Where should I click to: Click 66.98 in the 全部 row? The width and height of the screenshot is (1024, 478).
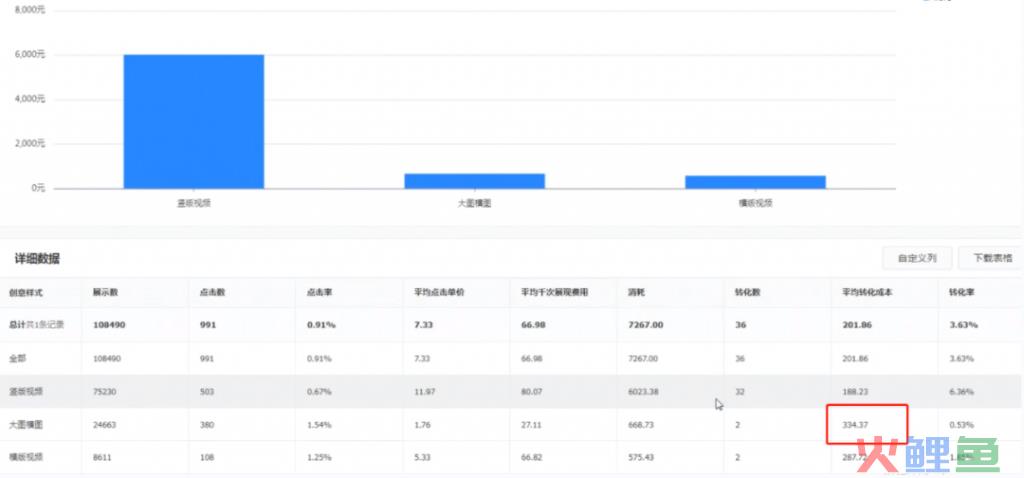point(533,358)
